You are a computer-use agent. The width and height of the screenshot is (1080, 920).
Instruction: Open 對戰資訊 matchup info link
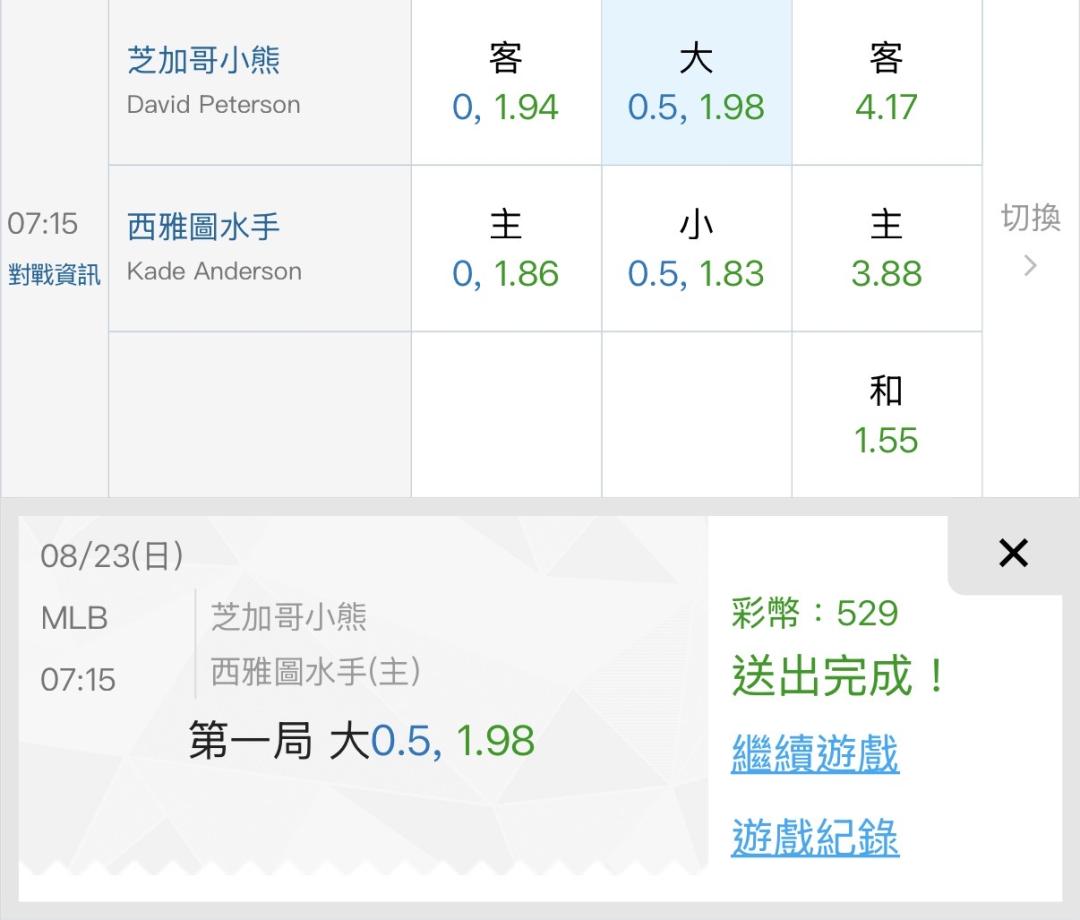[54, 275]
